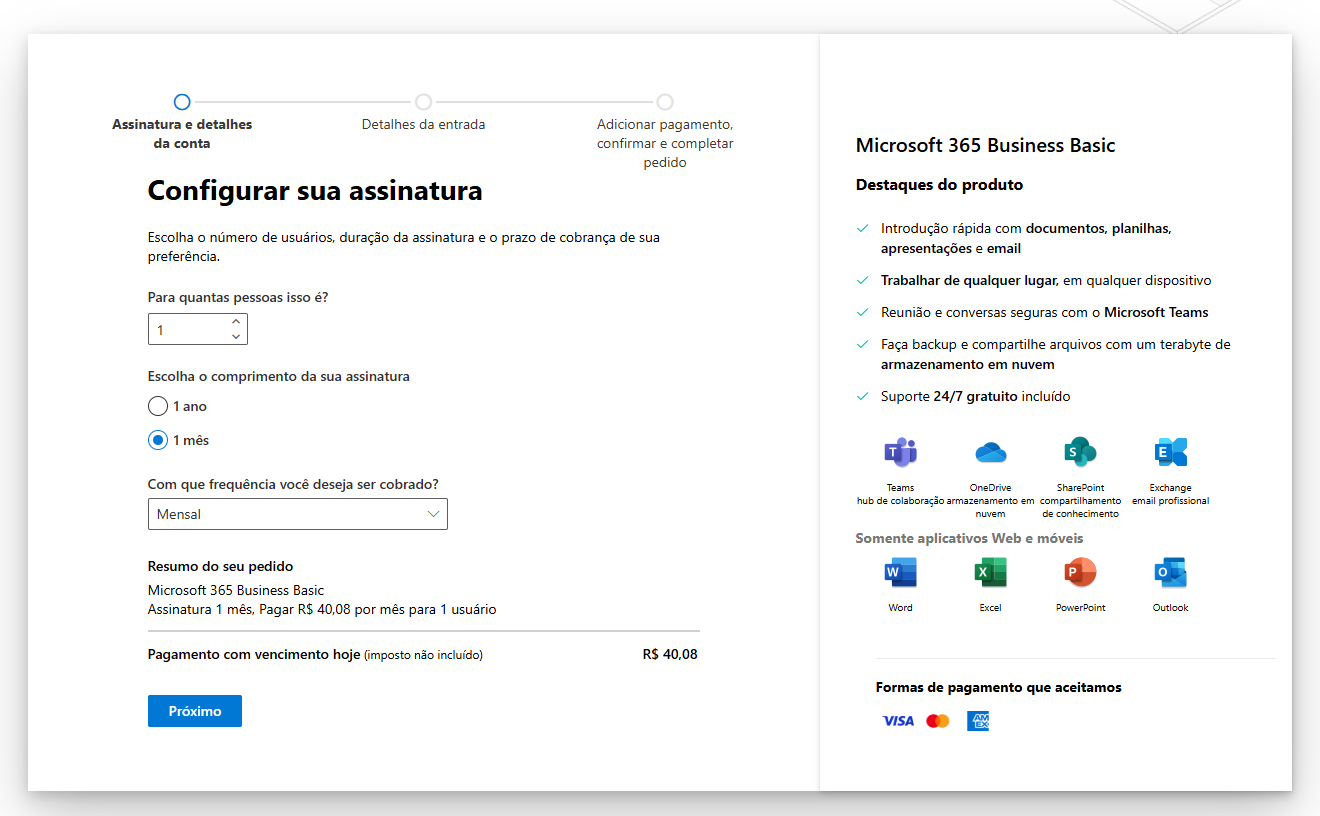Click checkmark beside 'Reunião e conversas seguras'

(x=862, y=313)
